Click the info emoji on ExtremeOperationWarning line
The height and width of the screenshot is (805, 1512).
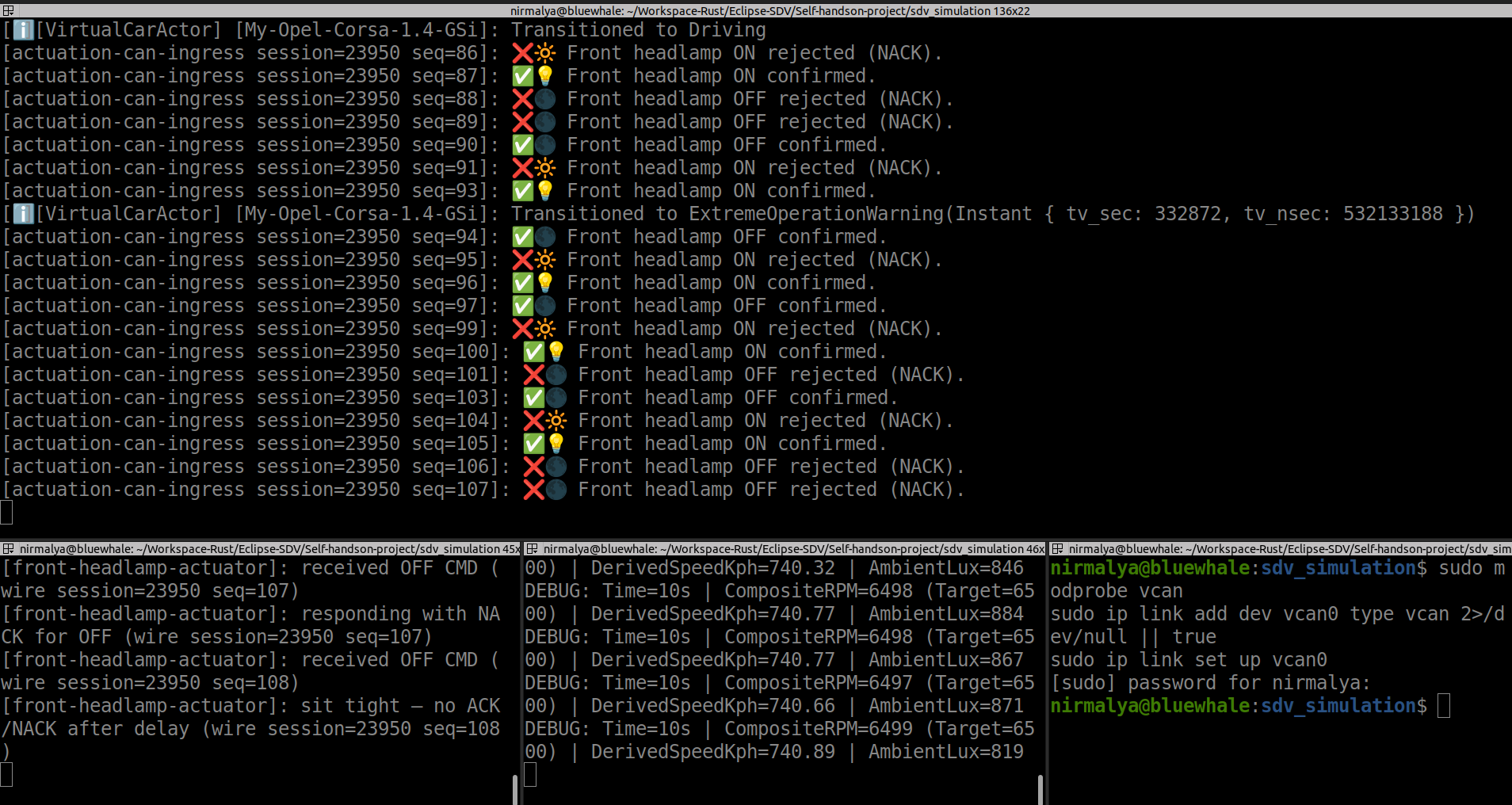24,214
